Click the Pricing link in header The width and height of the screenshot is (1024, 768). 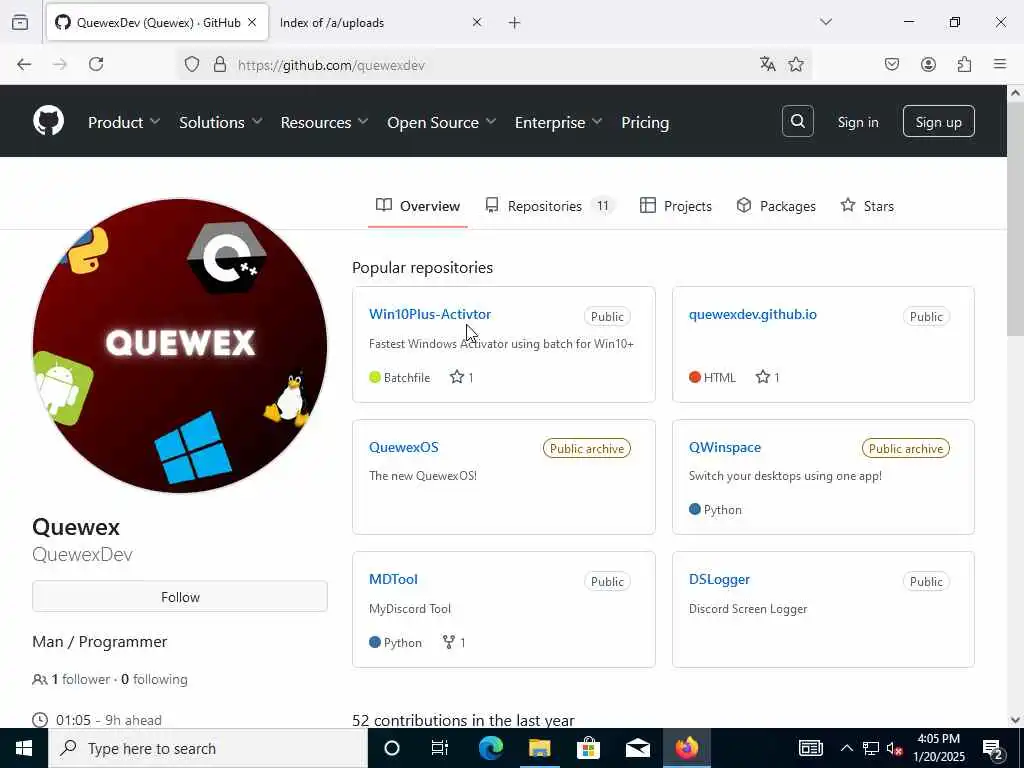click(x=645, y=122)
